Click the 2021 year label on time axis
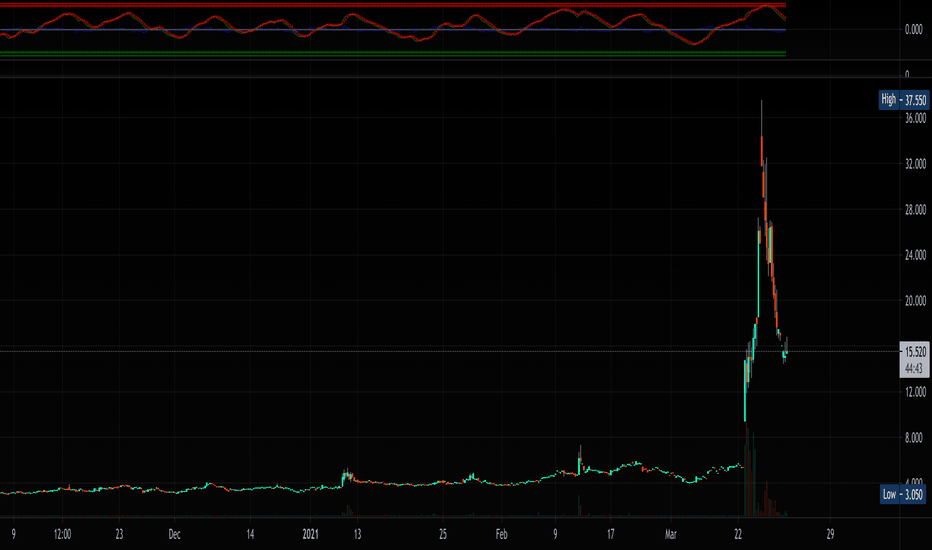The image size is (932, 550). point(310,534)
